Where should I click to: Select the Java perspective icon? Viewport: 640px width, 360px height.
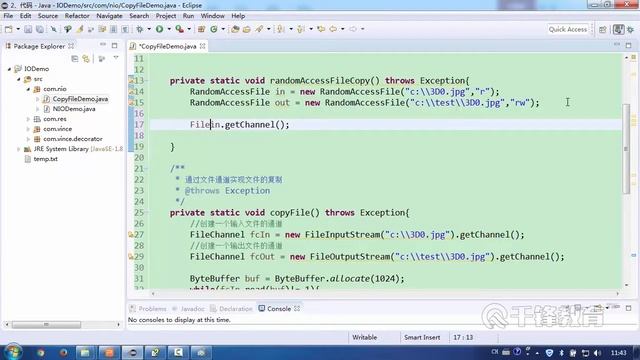coord(618,29)
